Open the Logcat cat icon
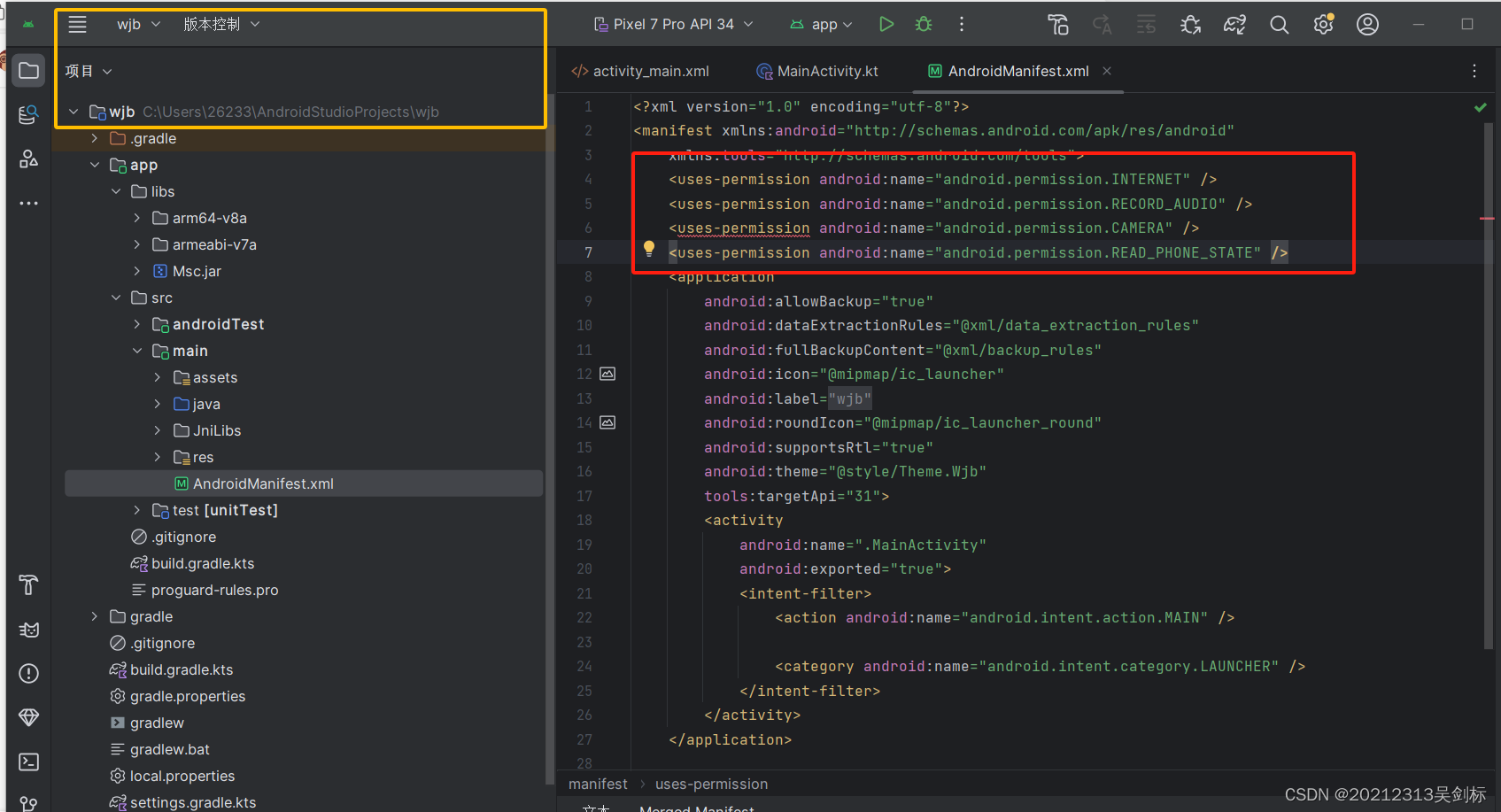The height and width of the screenshot is (812, 1501). 29,630
